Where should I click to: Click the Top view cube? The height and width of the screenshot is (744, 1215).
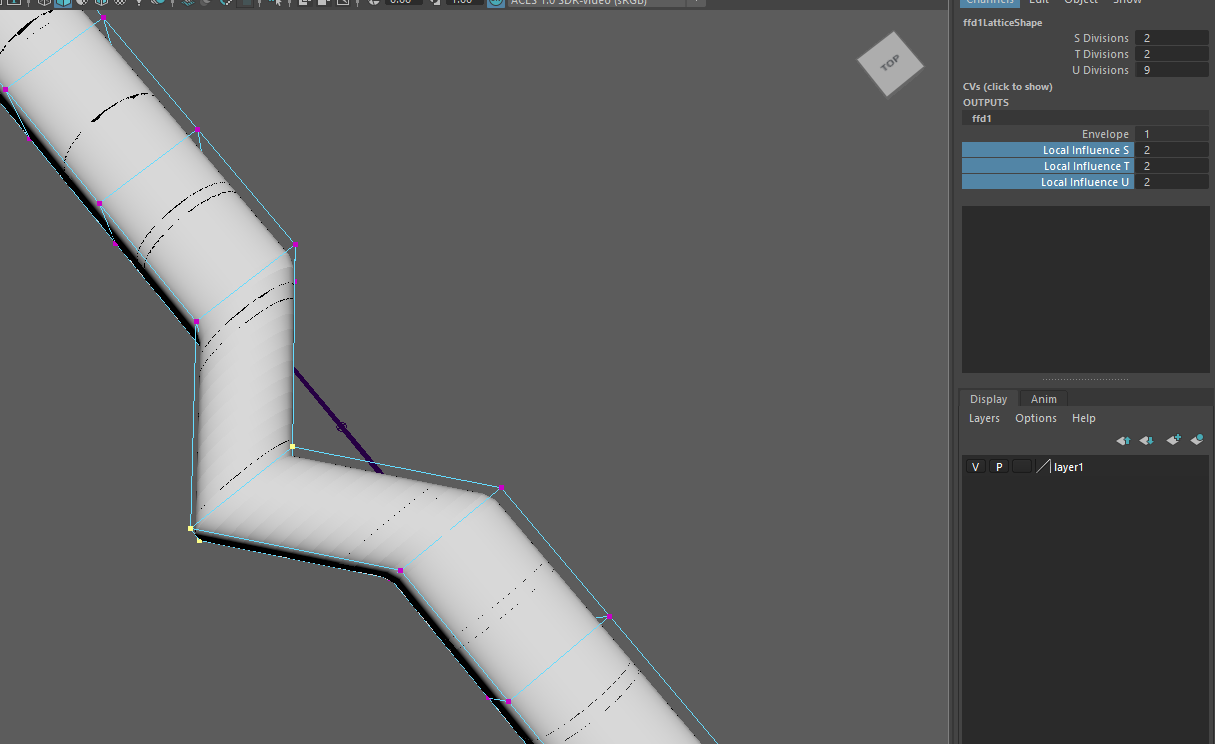(x=889, y=64)
